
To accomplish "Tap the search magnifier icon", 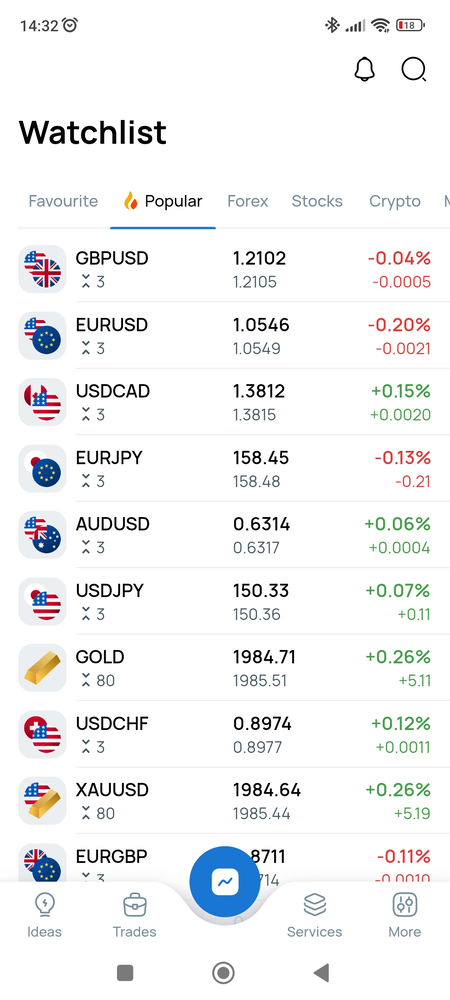I will (x=414, y=69).
